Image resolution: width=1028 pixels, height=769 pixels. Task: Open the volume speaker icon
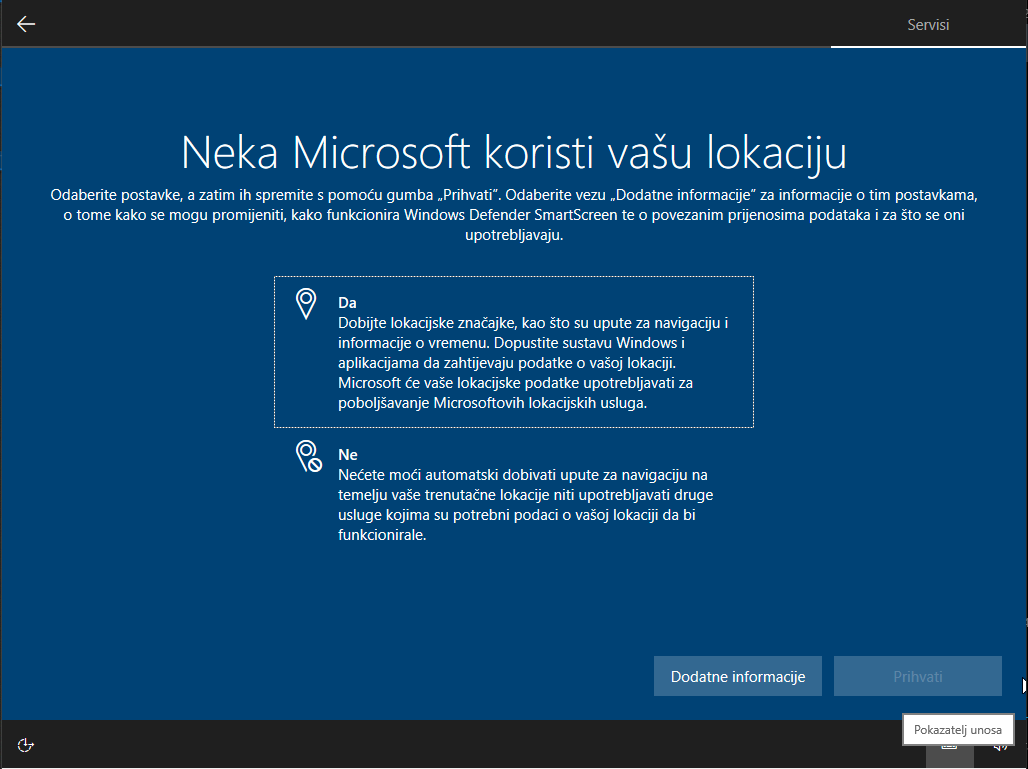coord(1000,747)
